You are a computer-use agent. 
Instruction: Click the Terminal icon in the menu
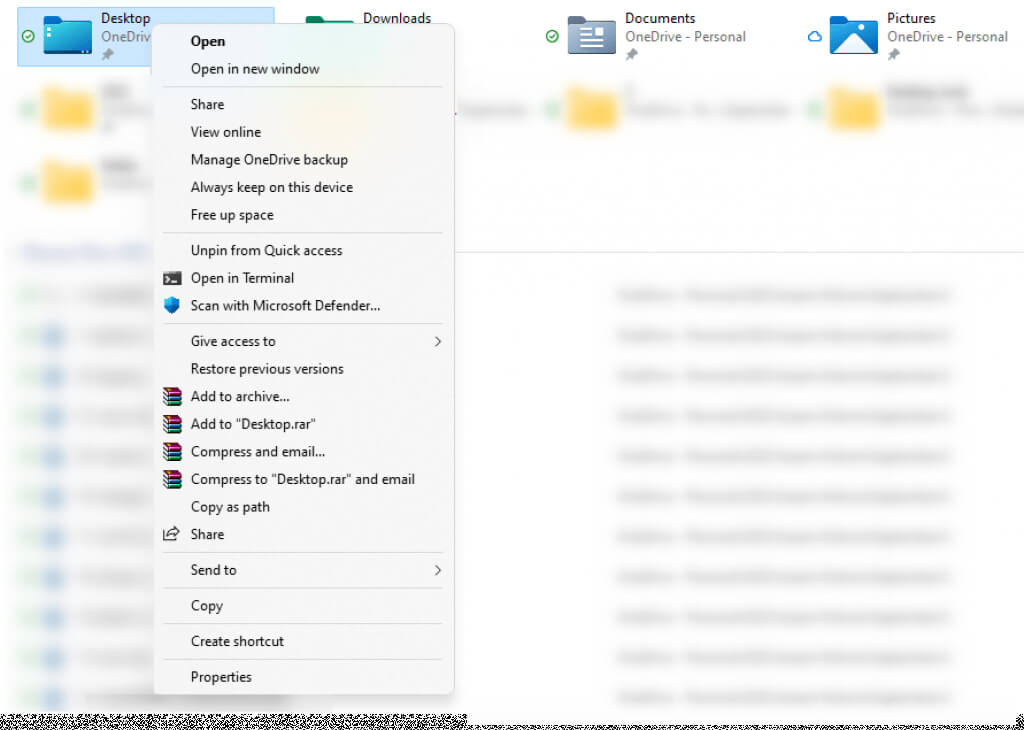(172, 279)
